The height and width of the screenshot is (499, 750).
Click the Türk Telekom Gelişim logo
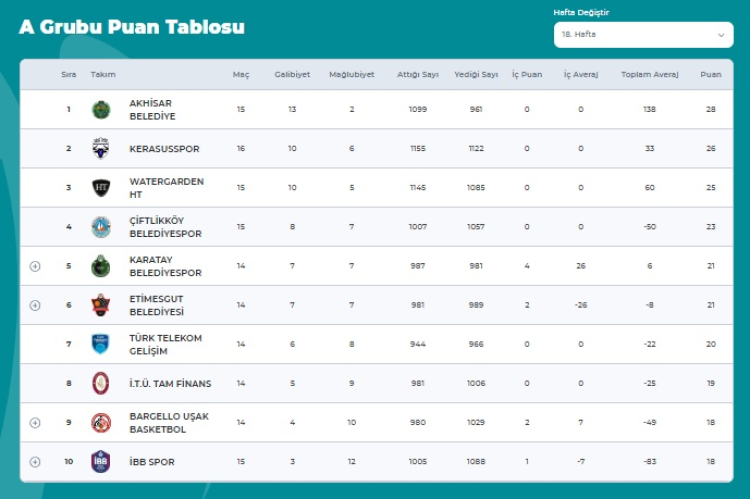(x=101, y=344)
